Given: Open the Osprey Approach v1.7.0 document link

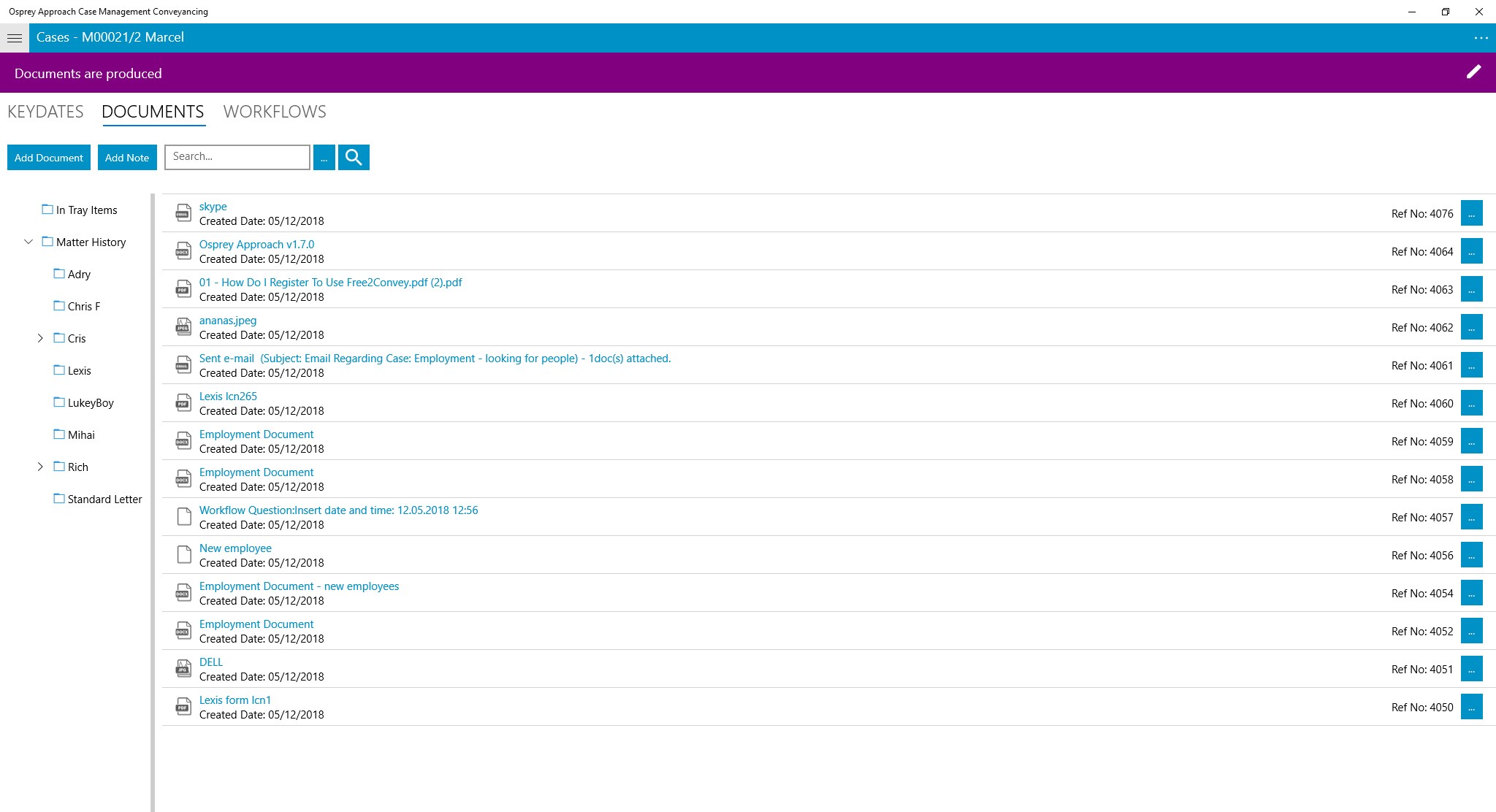Looking at the screenshot, I should click(256, 245).
